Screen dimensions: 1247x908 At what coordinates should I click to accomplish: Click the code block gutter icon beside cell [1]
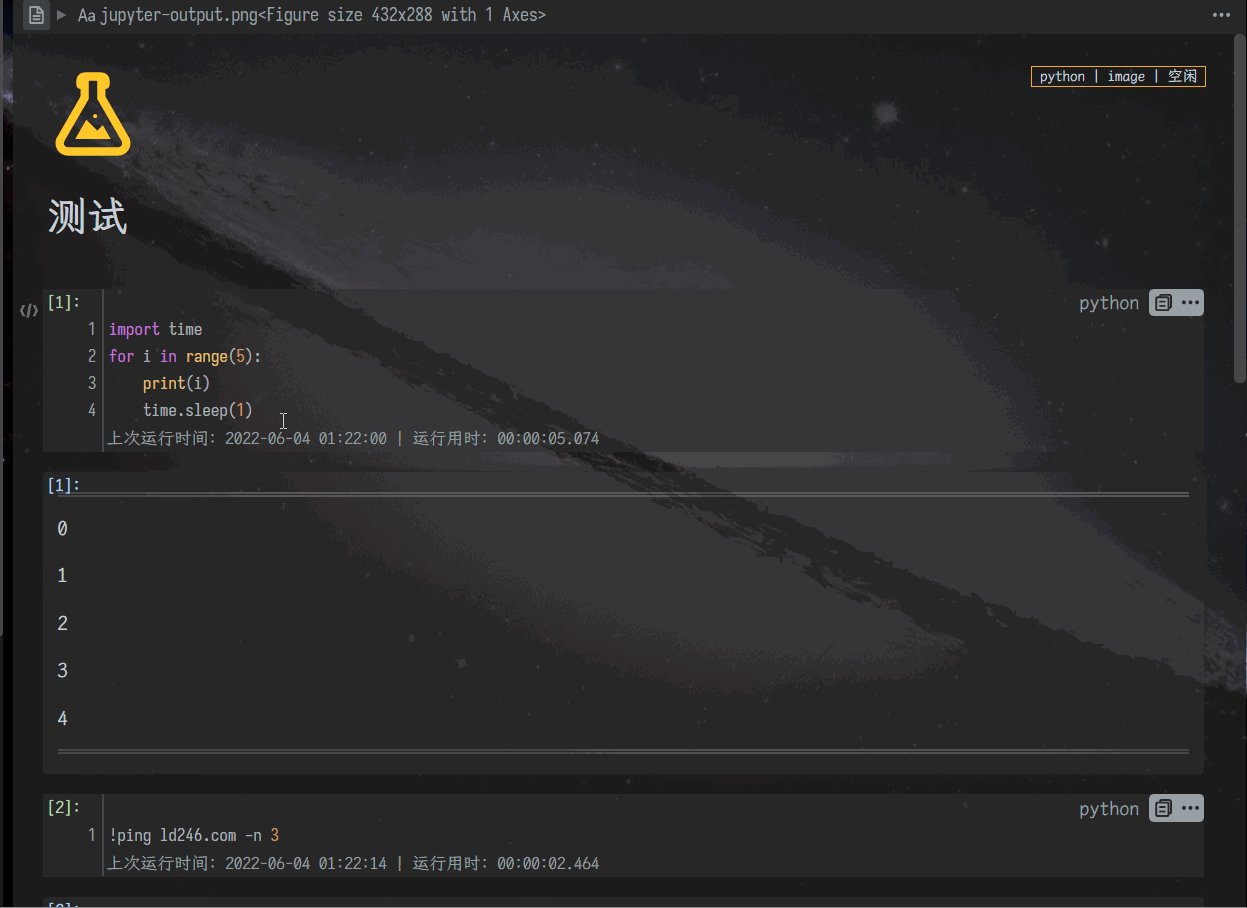[x=29, y=311]
